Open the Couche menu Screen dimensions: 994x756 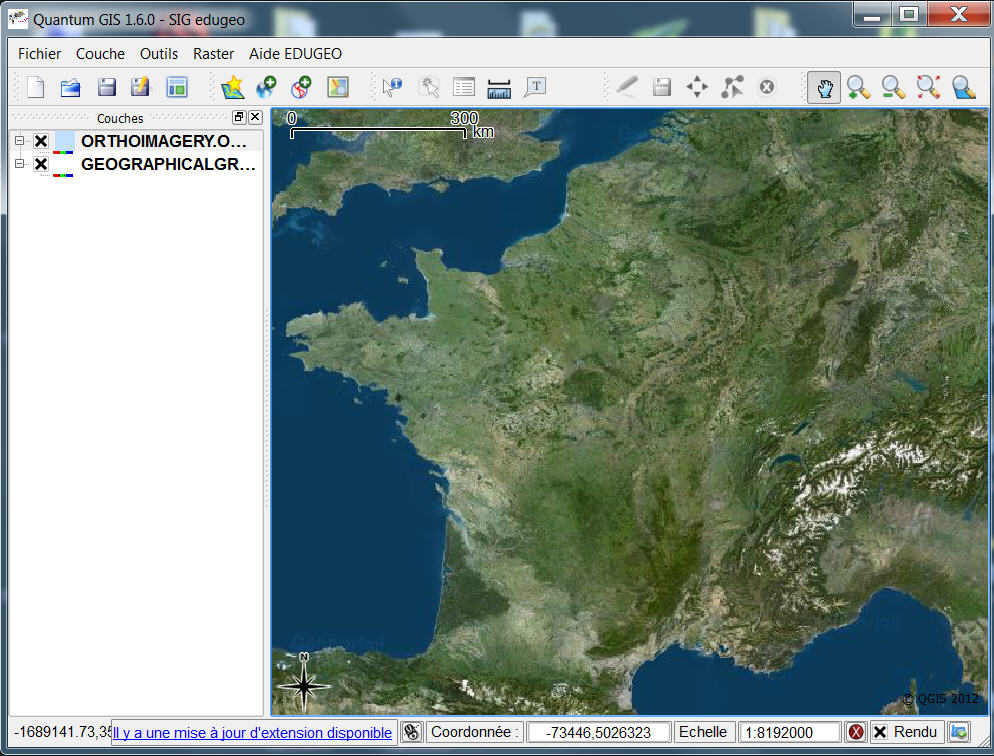100,54
